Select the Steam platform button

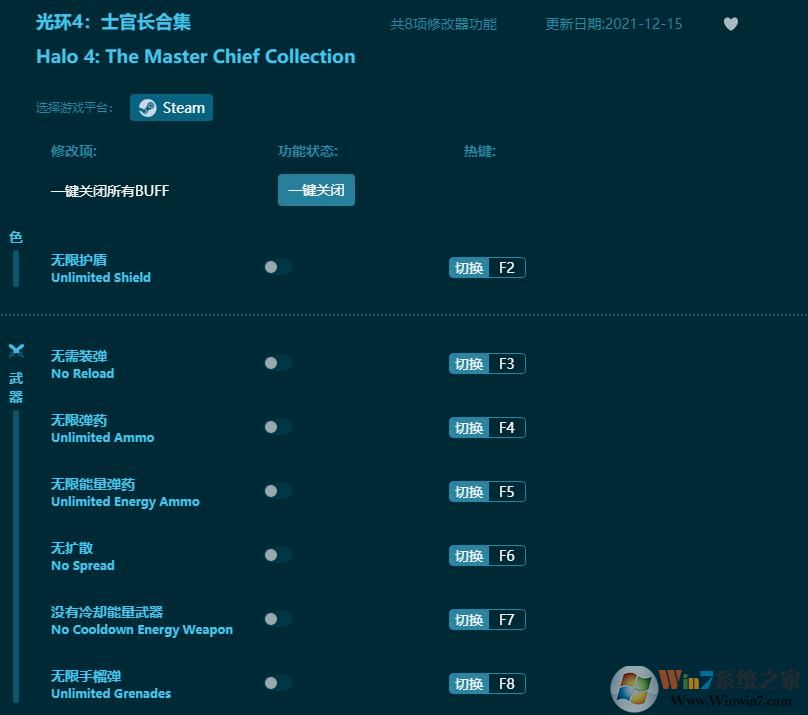(x=171, y=108)
